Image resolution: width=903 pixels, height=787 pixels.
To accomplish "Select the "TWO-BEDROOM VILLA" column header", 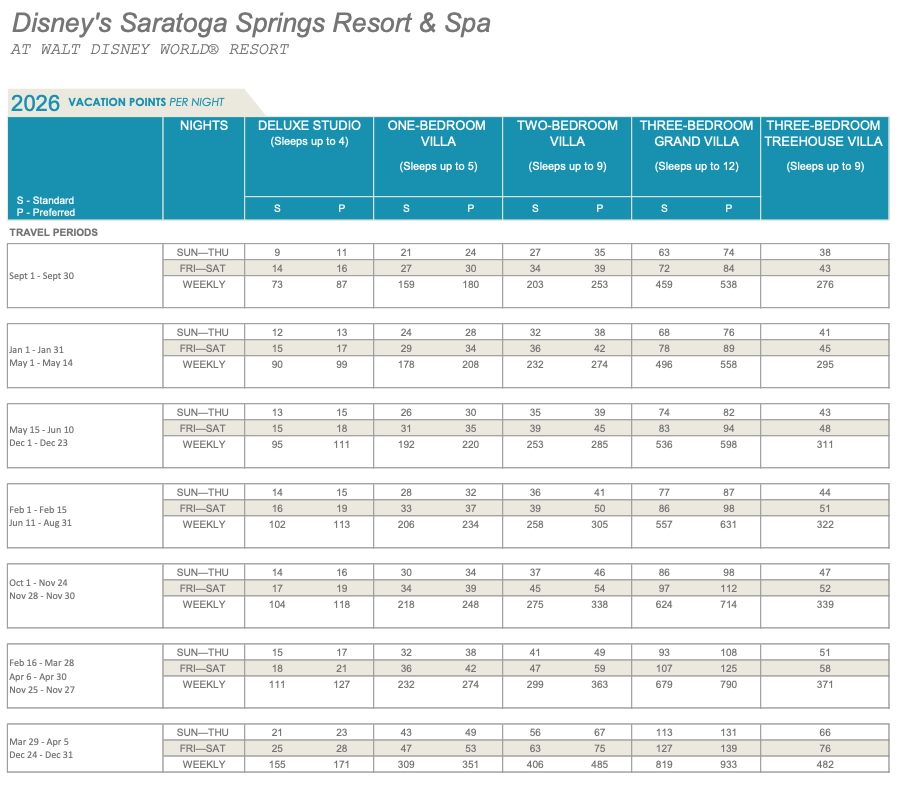I will [x=567, y=133].
